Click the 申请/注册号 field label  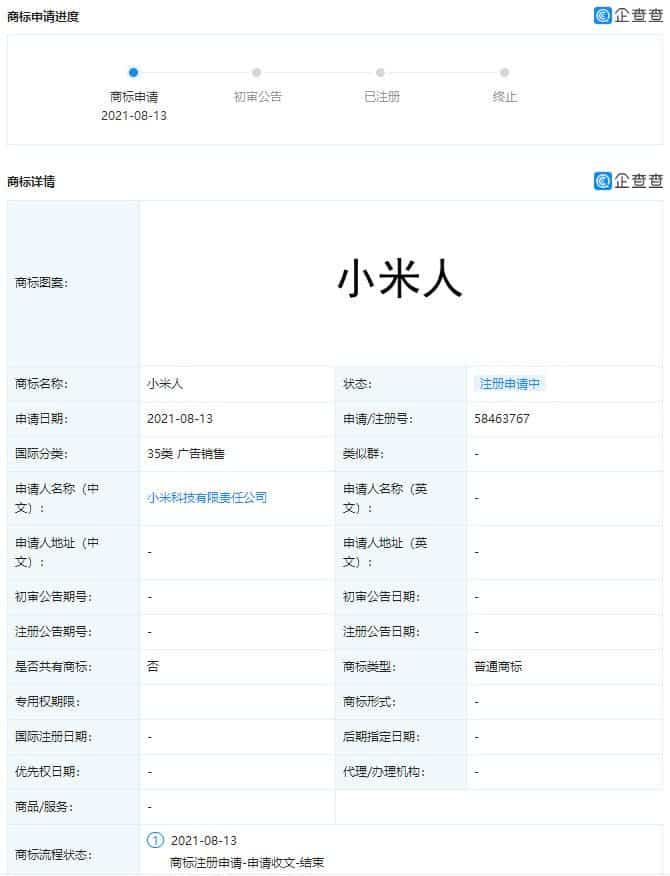378,418
